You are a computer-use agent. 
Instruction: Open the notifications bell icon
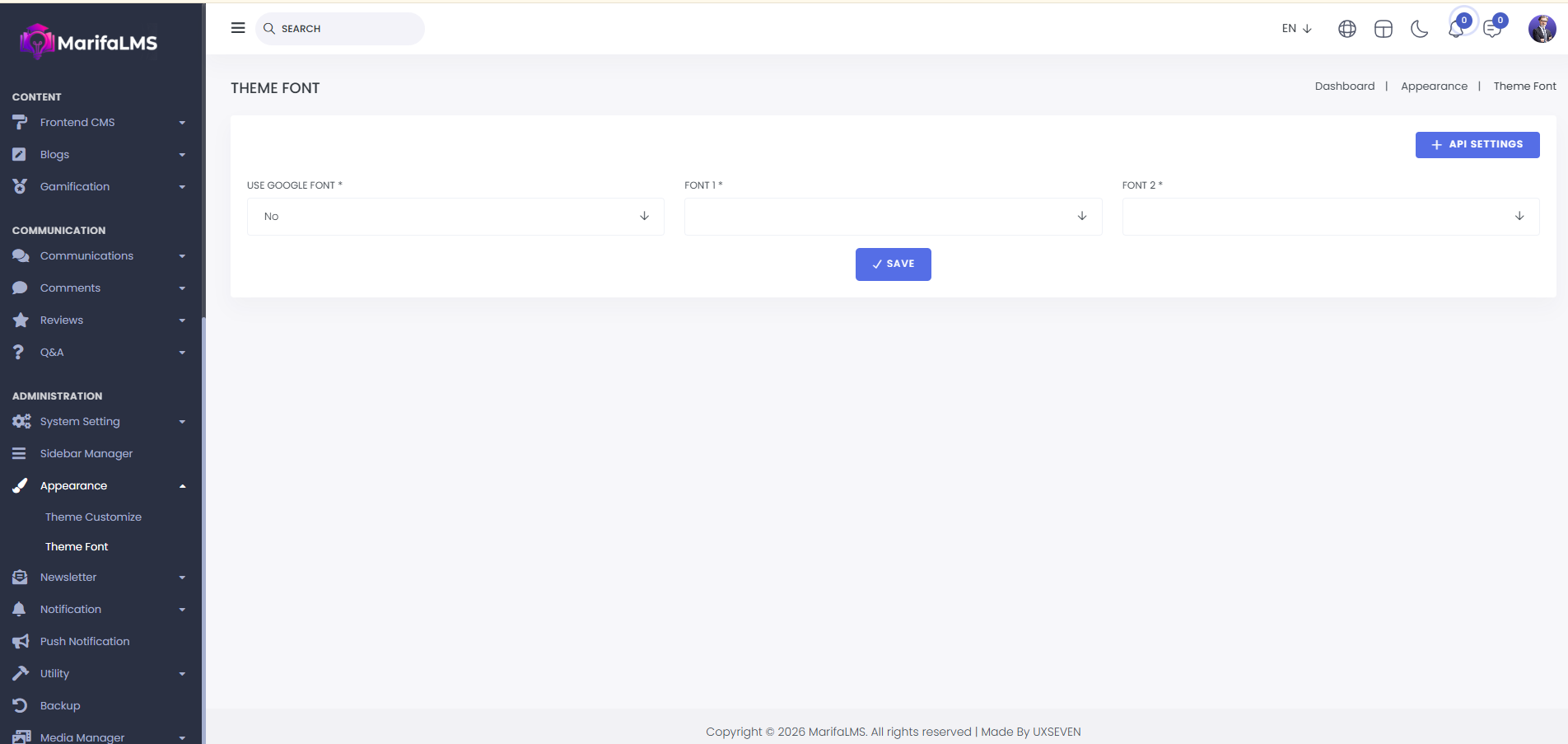[1455, 30]
